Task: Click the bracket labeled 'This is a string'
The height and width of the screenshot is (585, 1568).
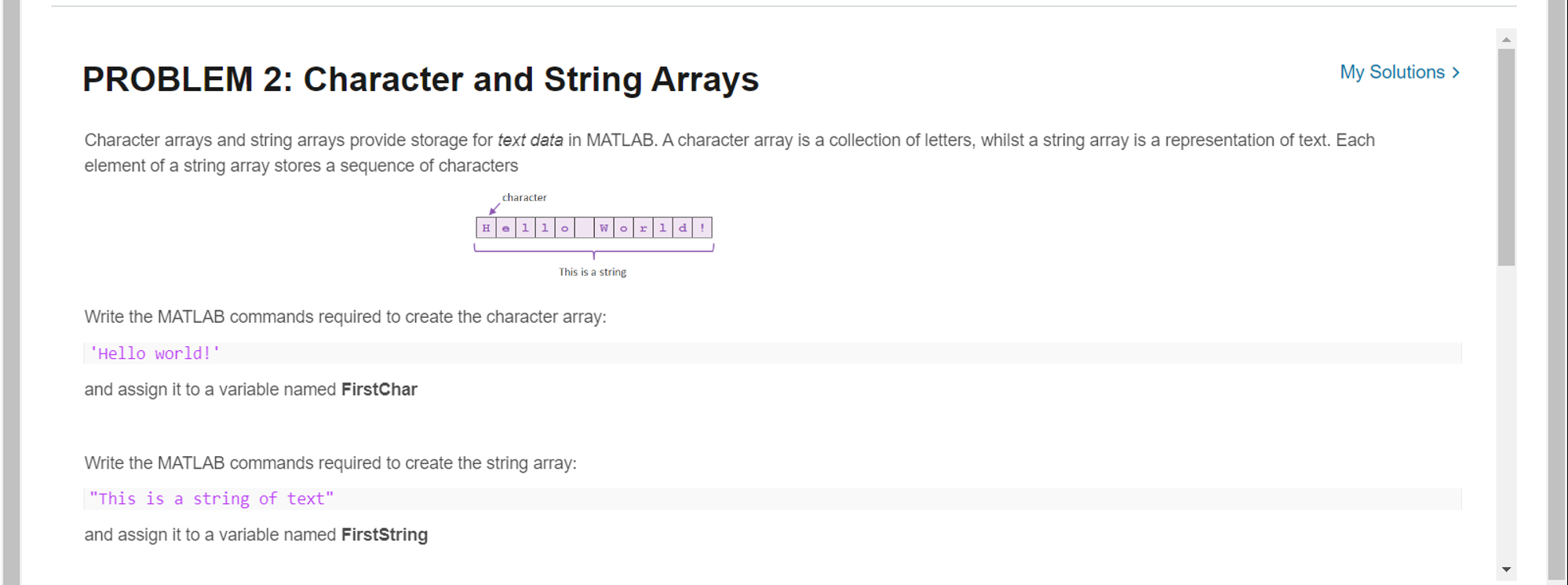Action: click(593, 251)
